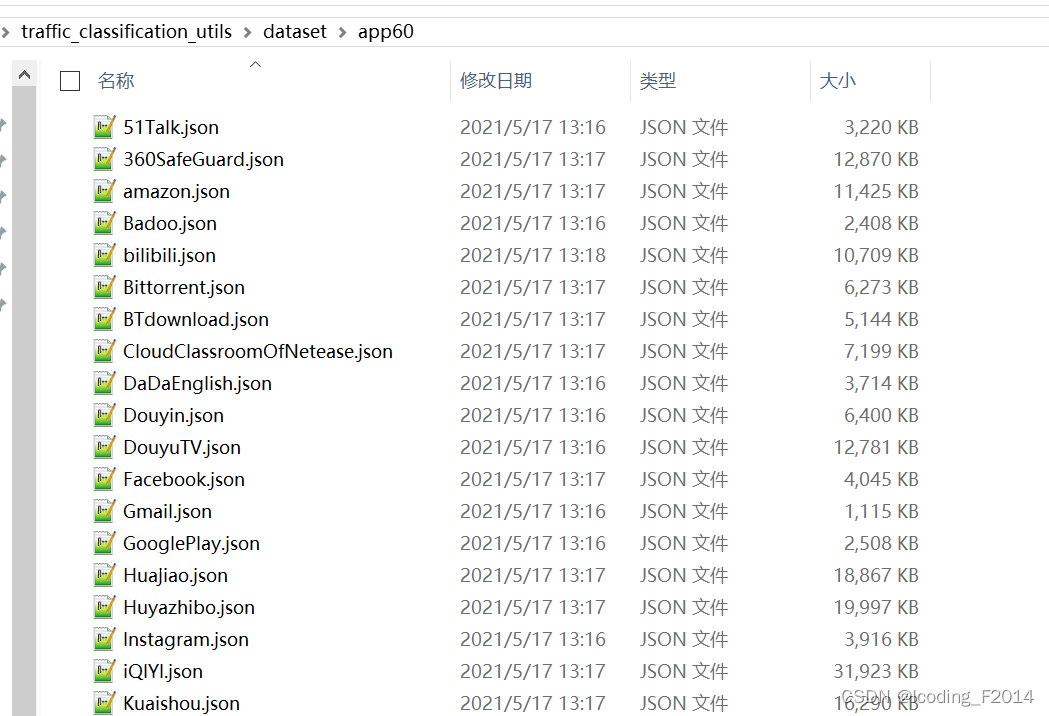Expand breadcrumb arrow after traffic_classification_utils
The image size is (1049, 716).
248,32
